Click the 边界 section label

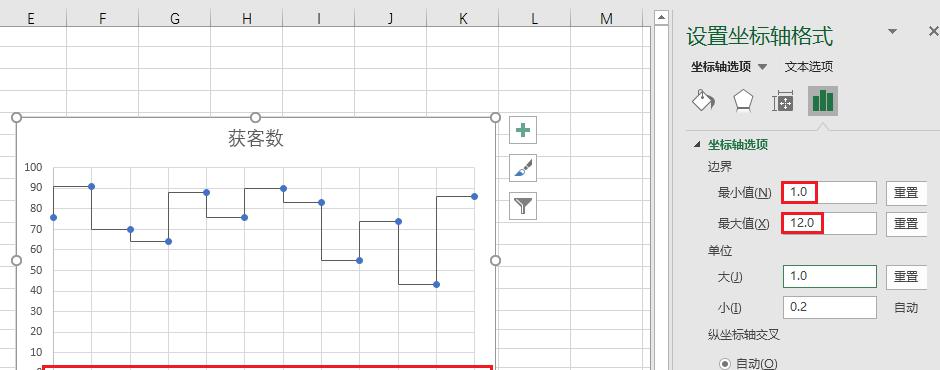(720, 167)
